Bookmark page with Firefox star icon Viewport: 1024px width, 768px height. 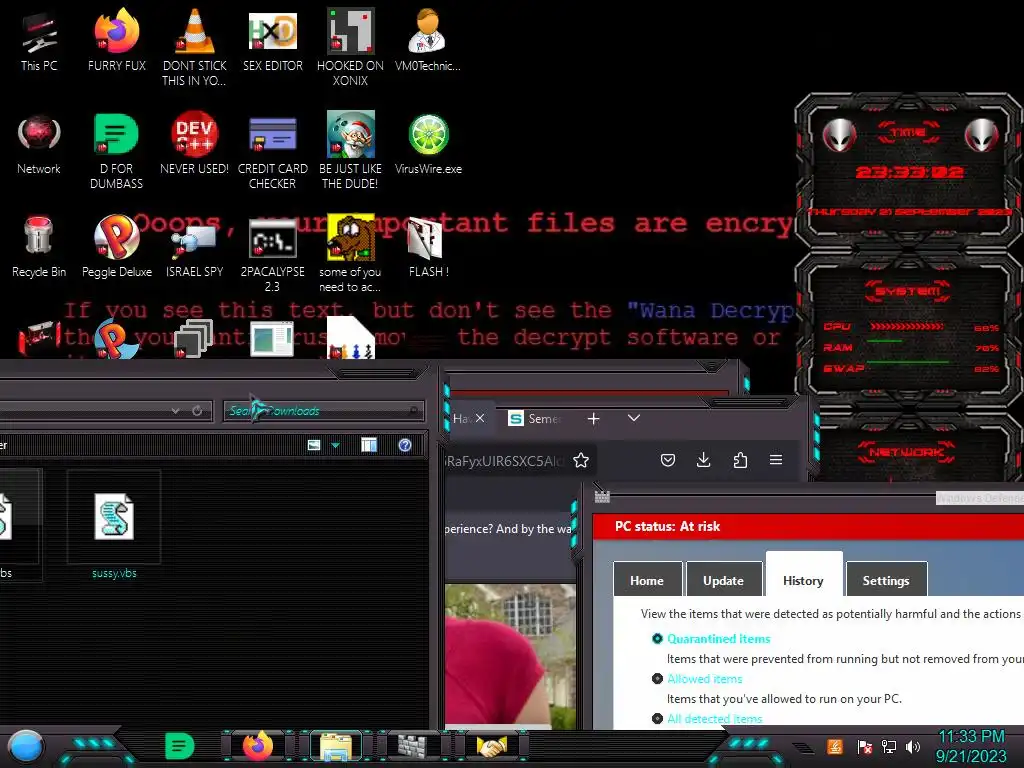(x=581, y=460)
